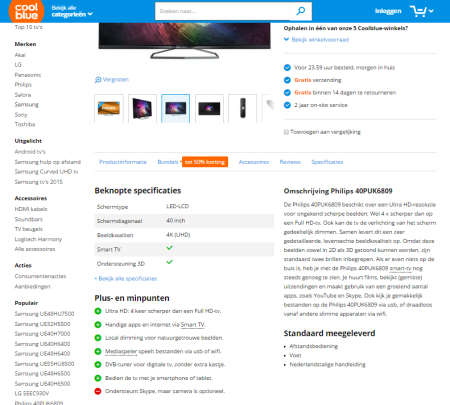Screen dimensions: 450x405
Task: Select Akai brand in sidebar
Action: (20, 55)
